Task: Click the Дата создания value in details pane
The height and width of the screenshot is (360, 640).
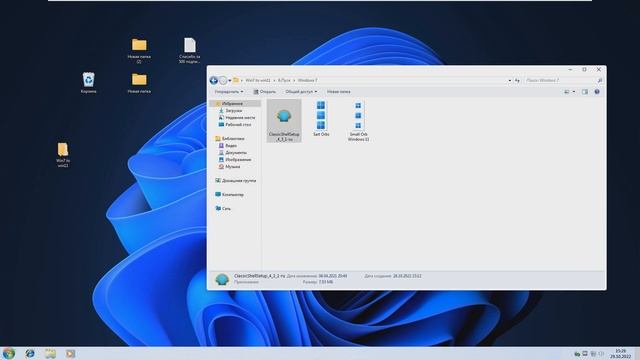Action: click(x=407, y=276)
